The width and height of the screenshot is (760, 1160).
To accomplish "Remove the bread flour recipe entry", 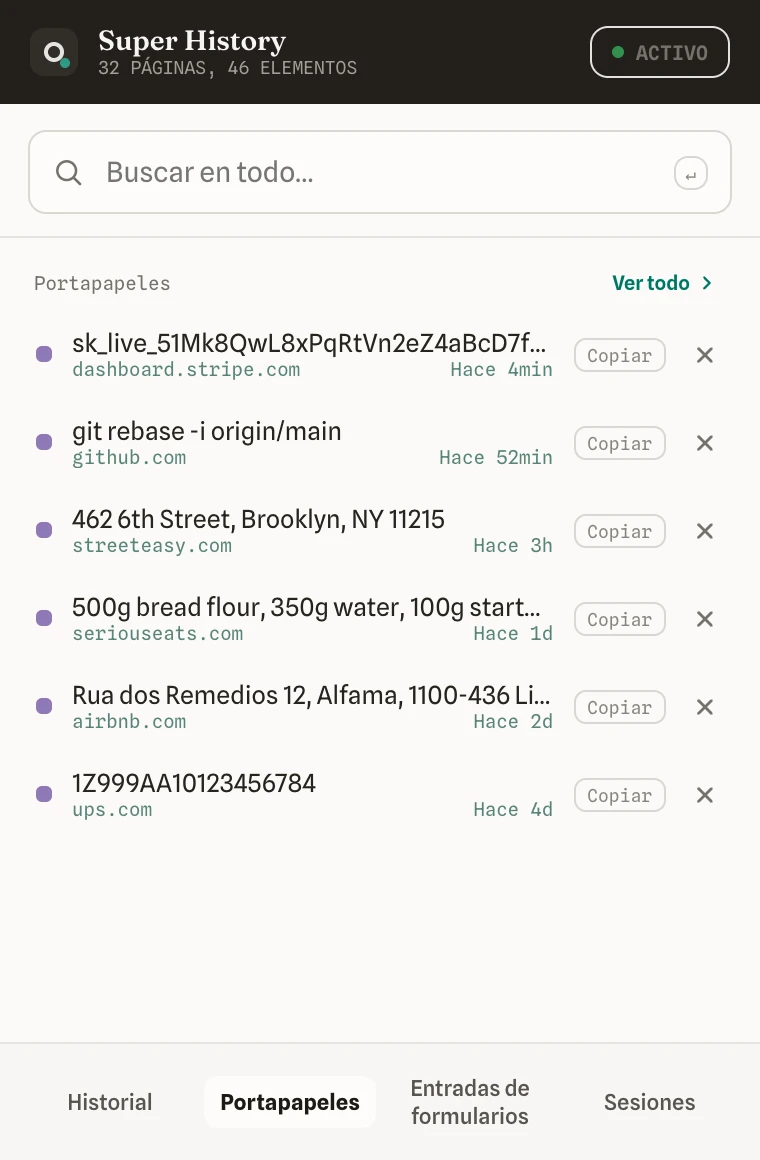I will click(704, 619).
